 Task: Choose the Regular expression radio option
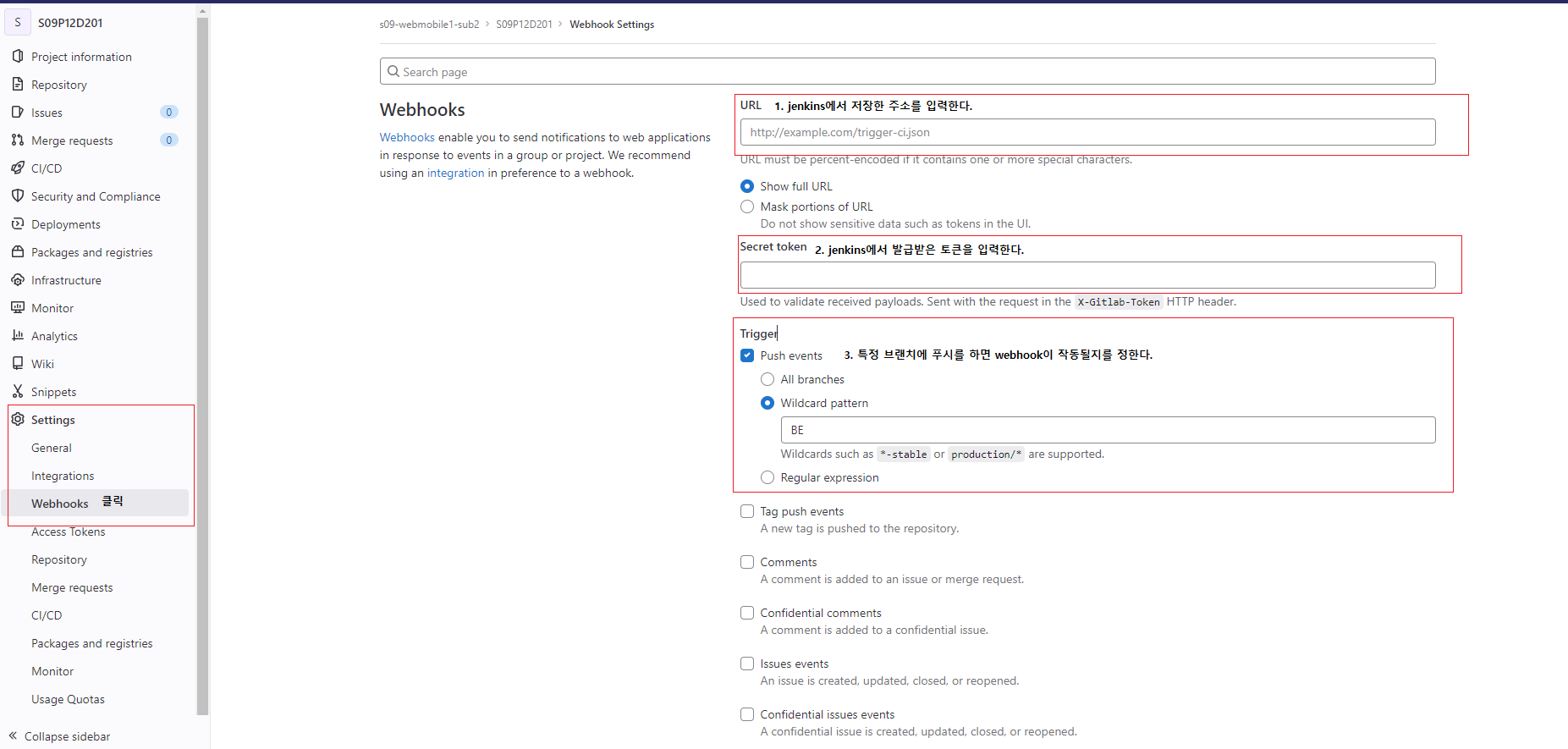pyautogui.click(x=767, y=477)
